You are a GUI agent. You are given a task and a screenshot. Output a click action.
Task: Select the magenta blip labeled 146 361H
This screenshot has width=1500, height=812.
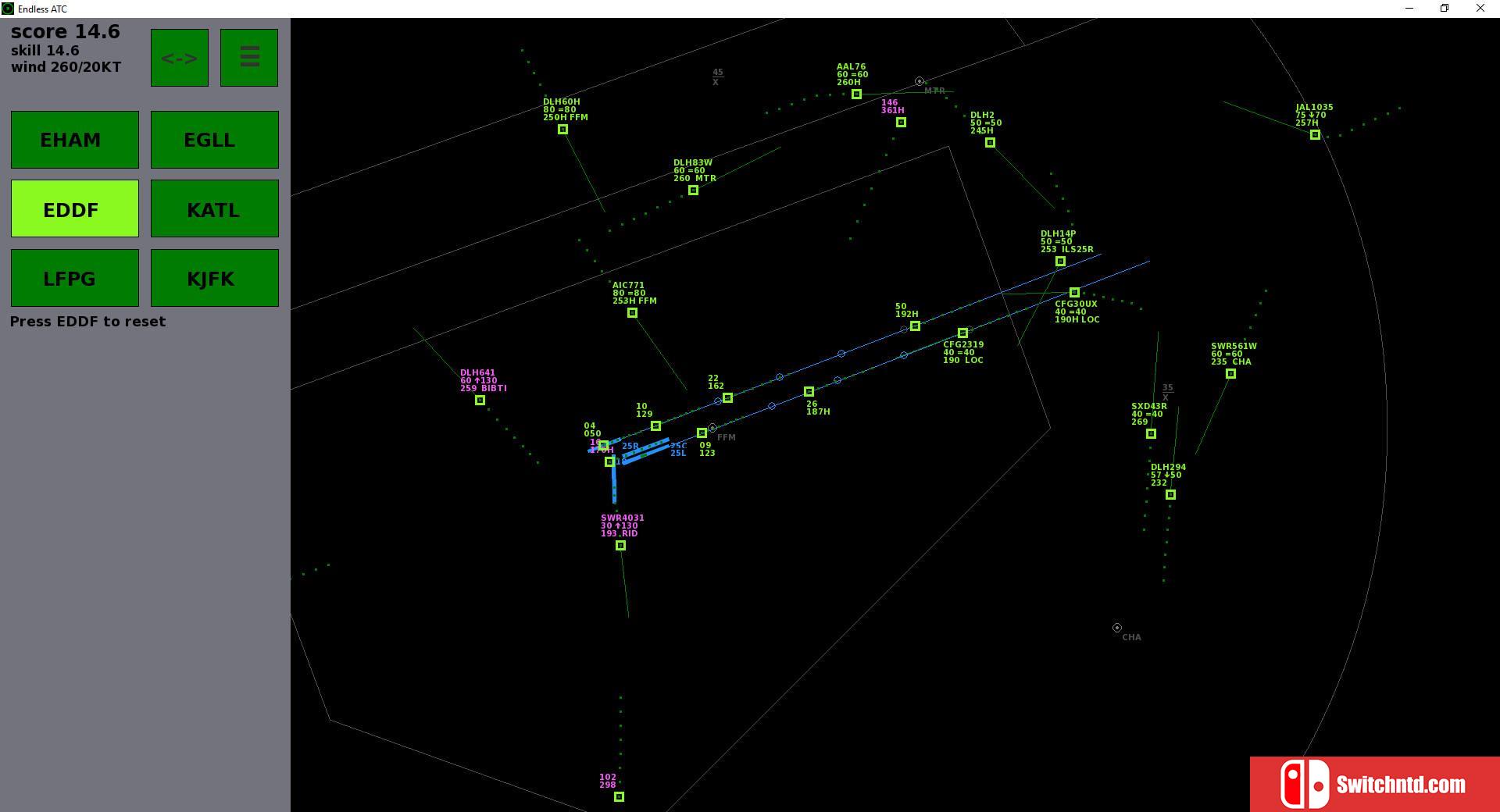(x=901, y=123)
